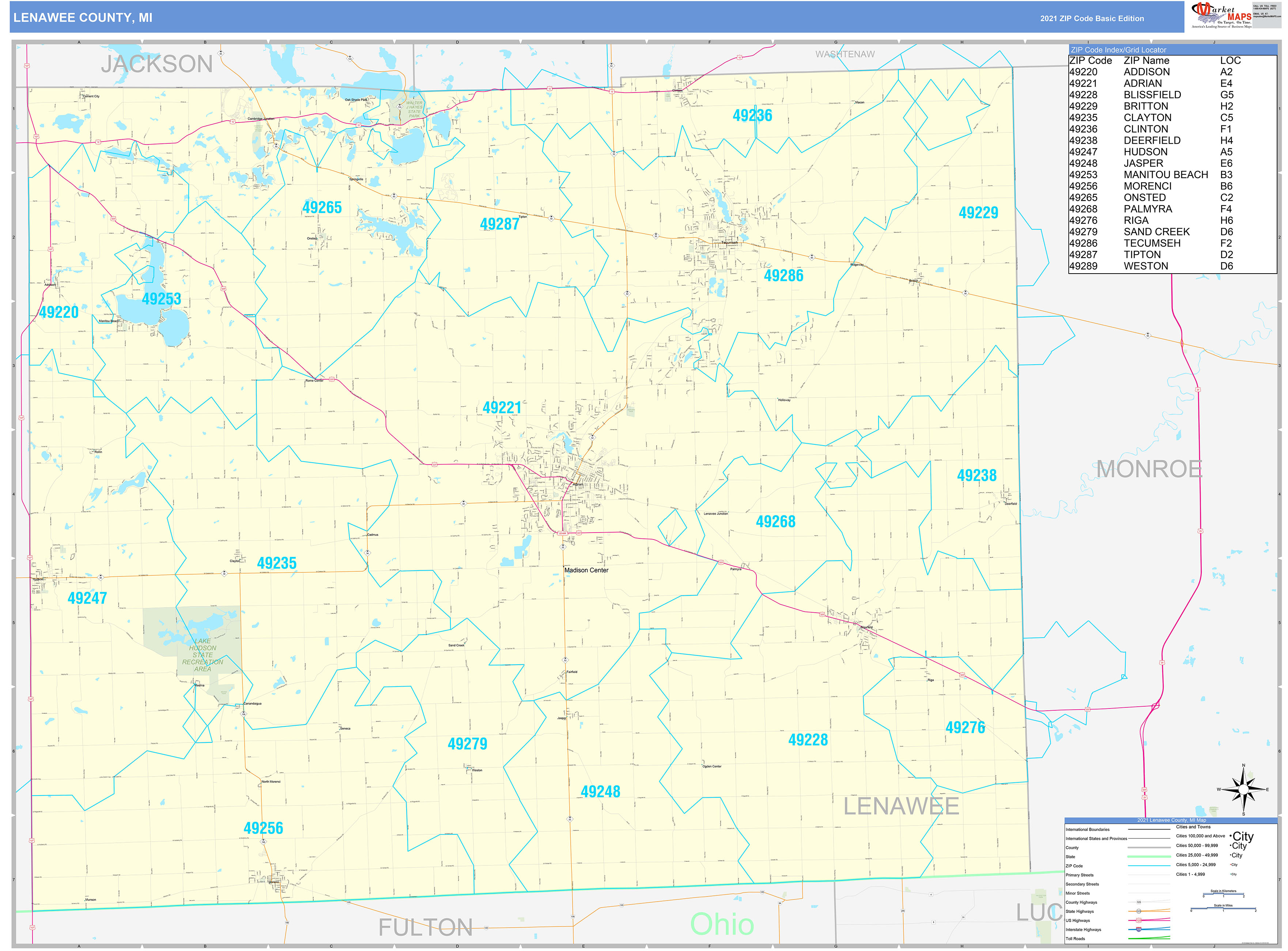The image size is (1288, 951).
Task: Select the 49253 MANITOU BEACH index row
Action: pos(1151,175)
